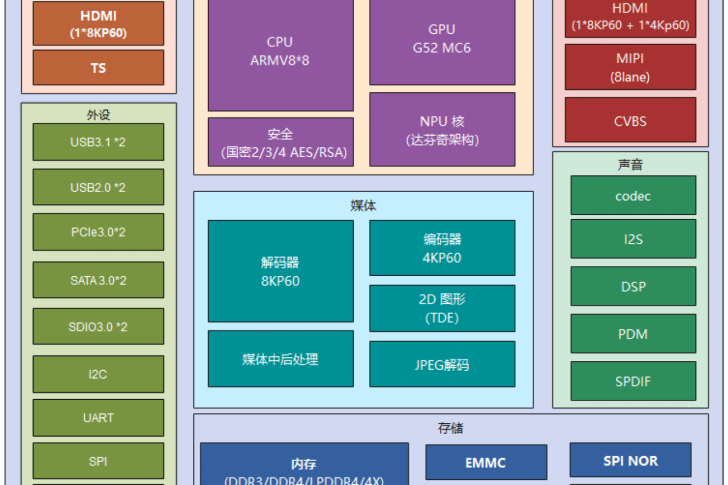Click the CPU ARMV8*8 block

(x=280, y=52)
